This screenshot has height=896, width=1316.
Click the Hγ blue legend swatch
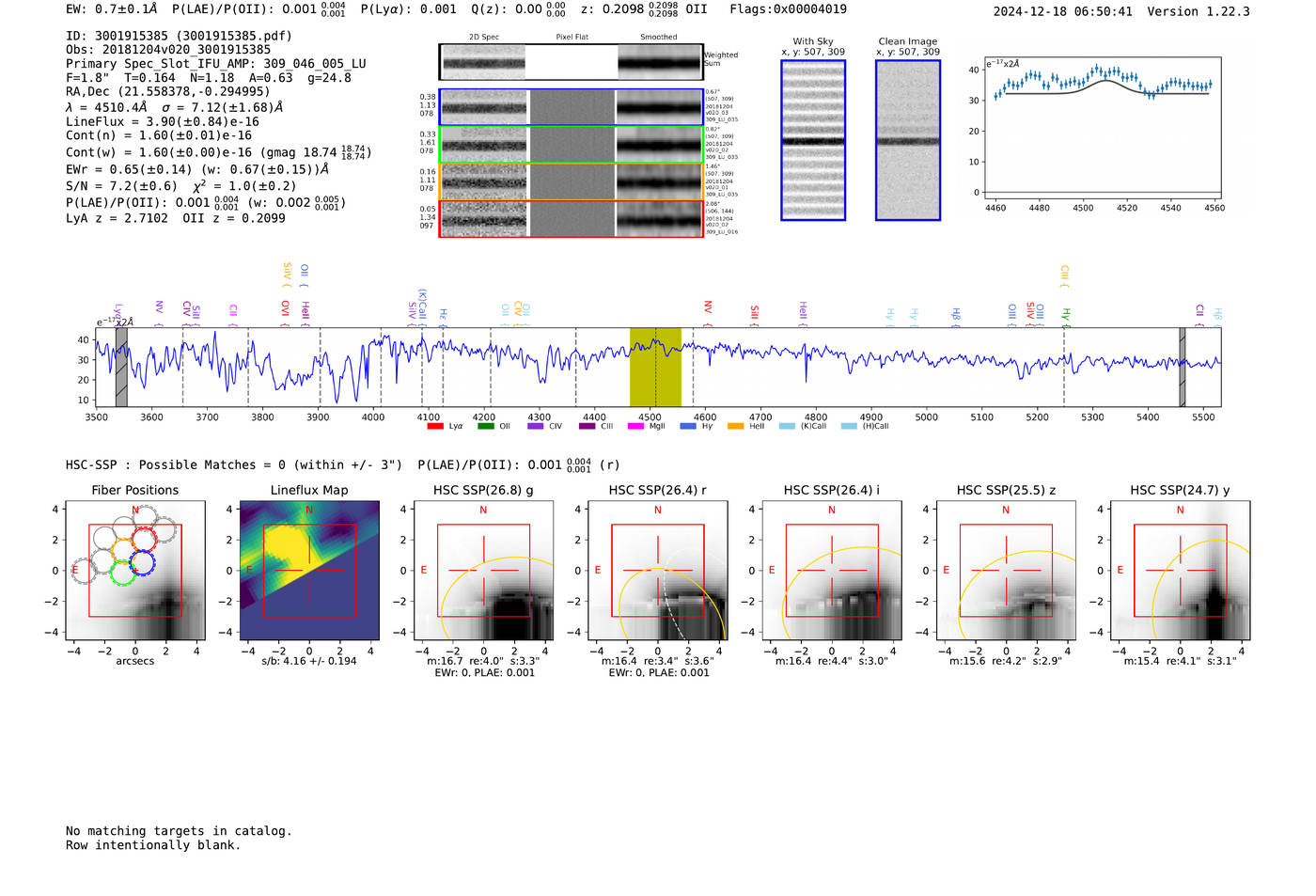[x=688, y=426]
